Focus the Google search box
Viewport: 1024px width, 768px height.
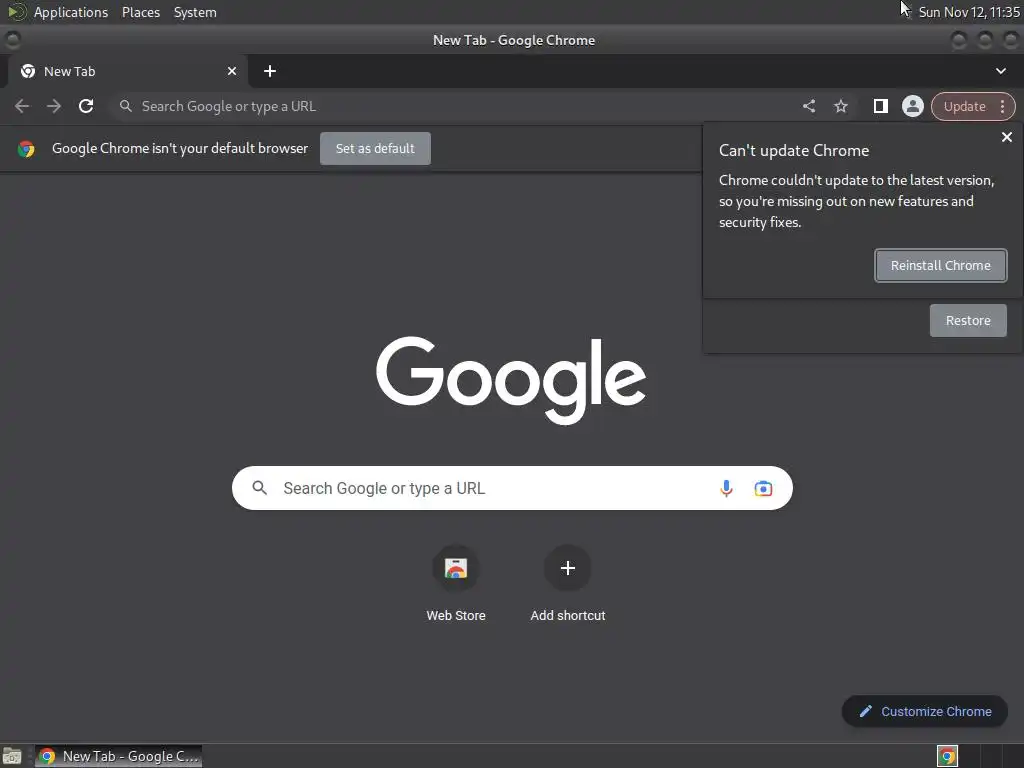(x=512, y=488)
